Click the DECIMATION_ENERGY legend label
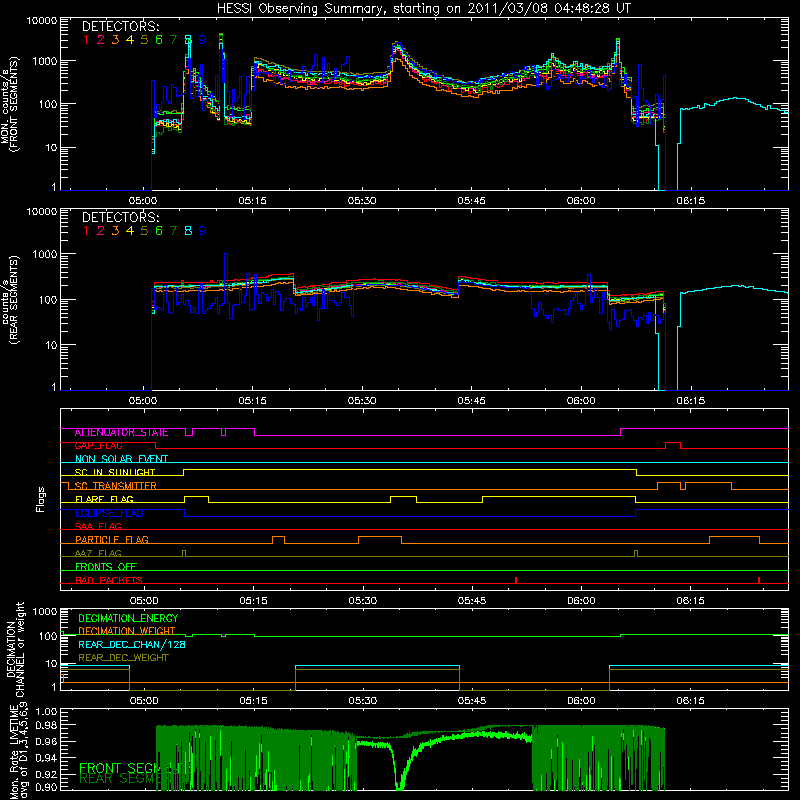This screenshot has height=800, width=800. [128, 618]
